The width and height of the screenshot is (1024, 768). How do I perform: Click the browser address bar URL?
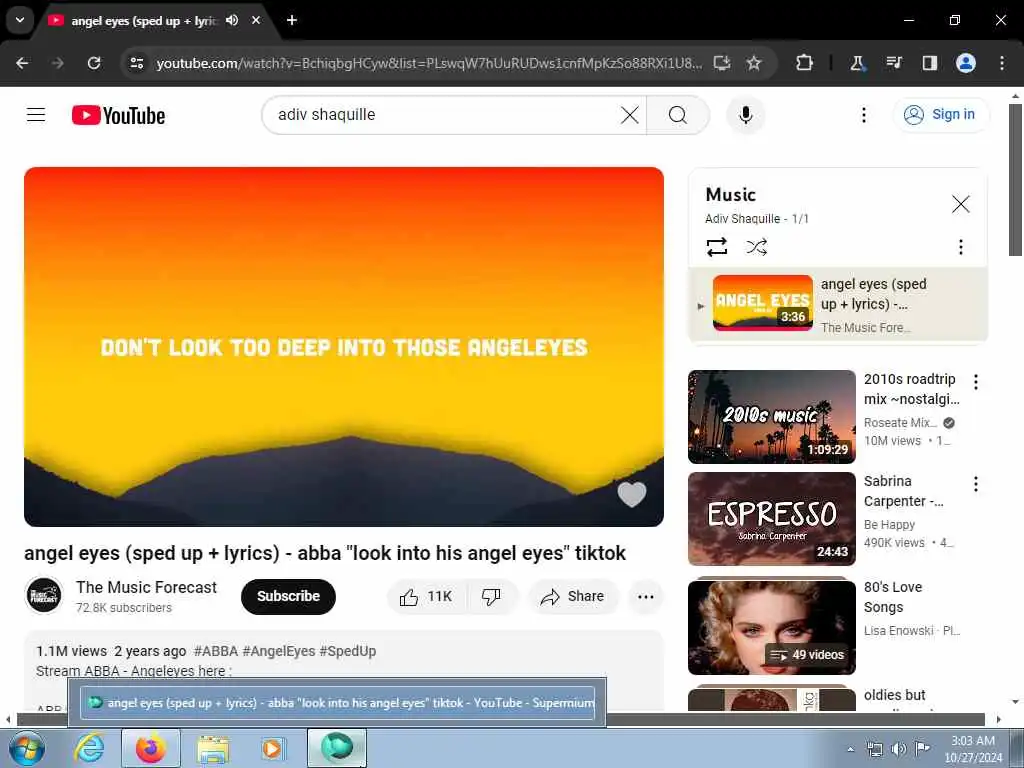(x=429, y=63)
